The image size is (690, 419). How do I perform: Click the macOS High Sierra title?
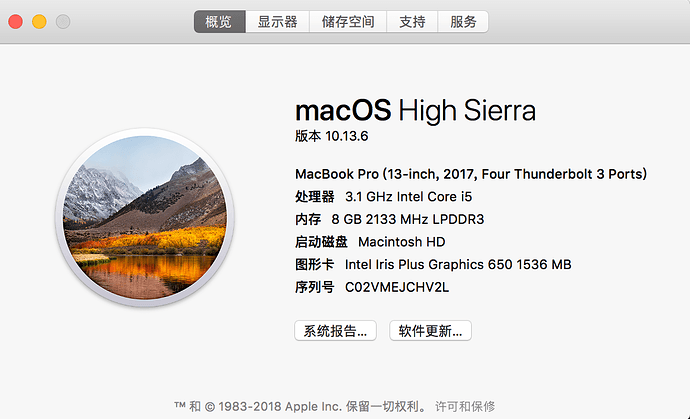tap(415, 110)
